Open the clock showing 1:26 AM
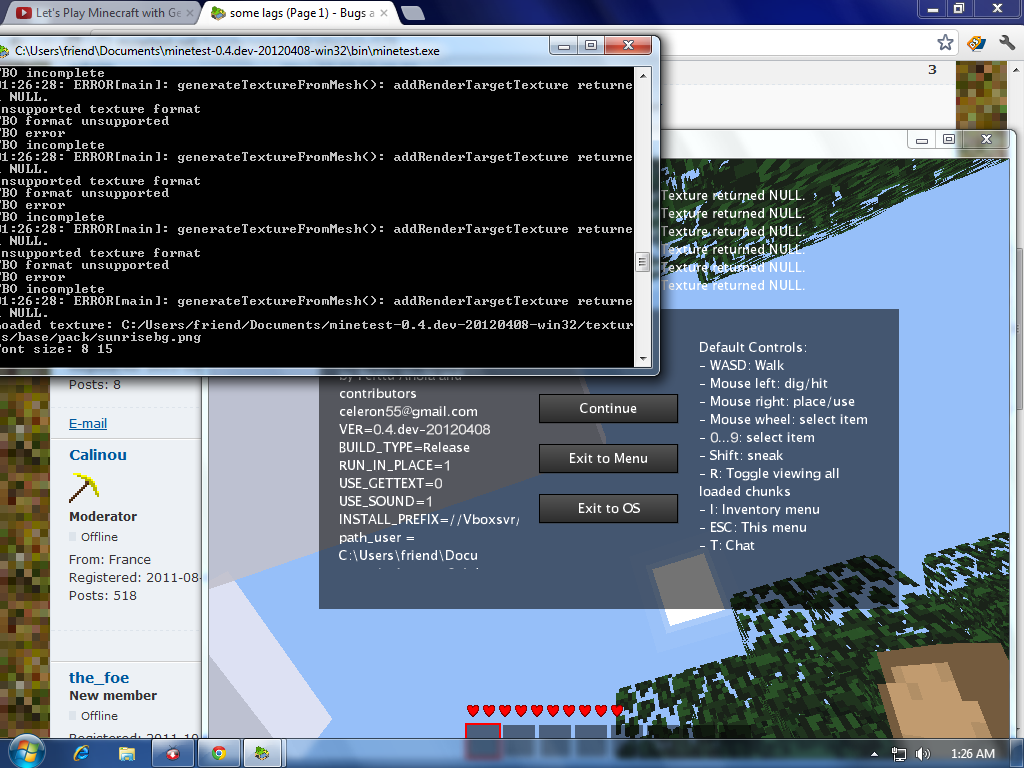Image resolution: width=1024 pixels, height=768 pixels. click(x=972, y=754)
